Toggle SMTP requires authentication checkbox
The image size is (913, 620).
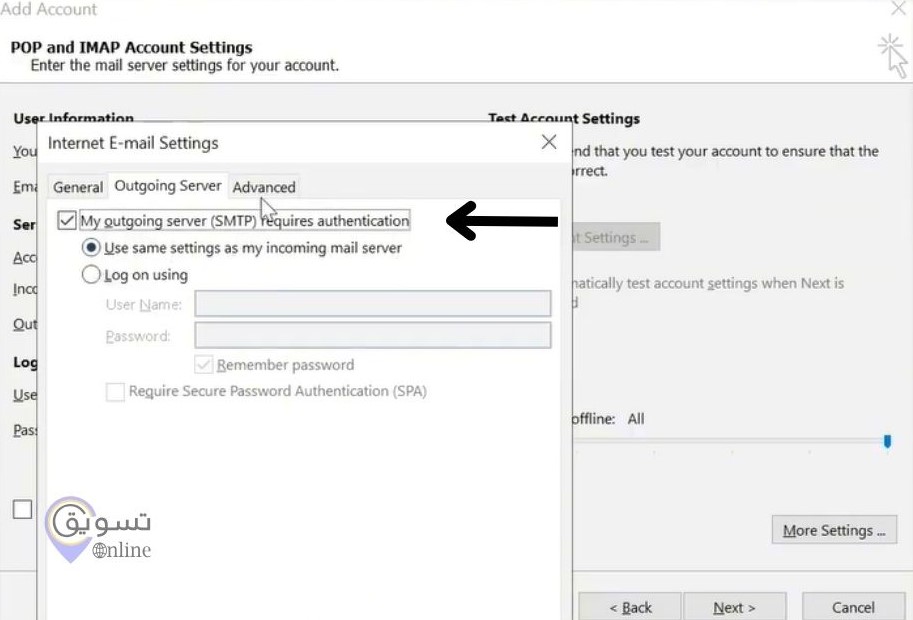tap(67, 221)
